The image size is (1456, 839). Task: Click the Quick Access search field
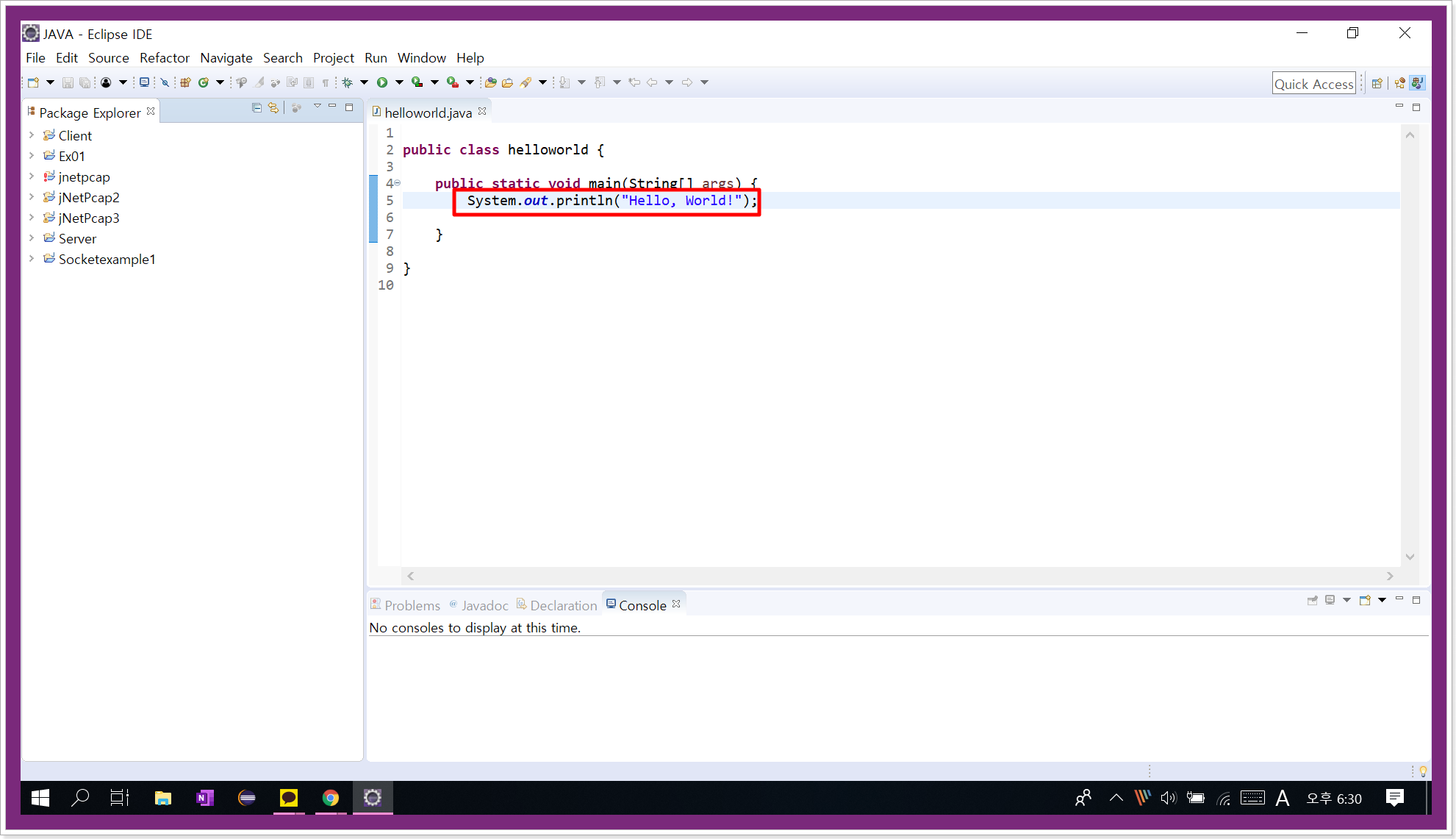click(1313, 84)
